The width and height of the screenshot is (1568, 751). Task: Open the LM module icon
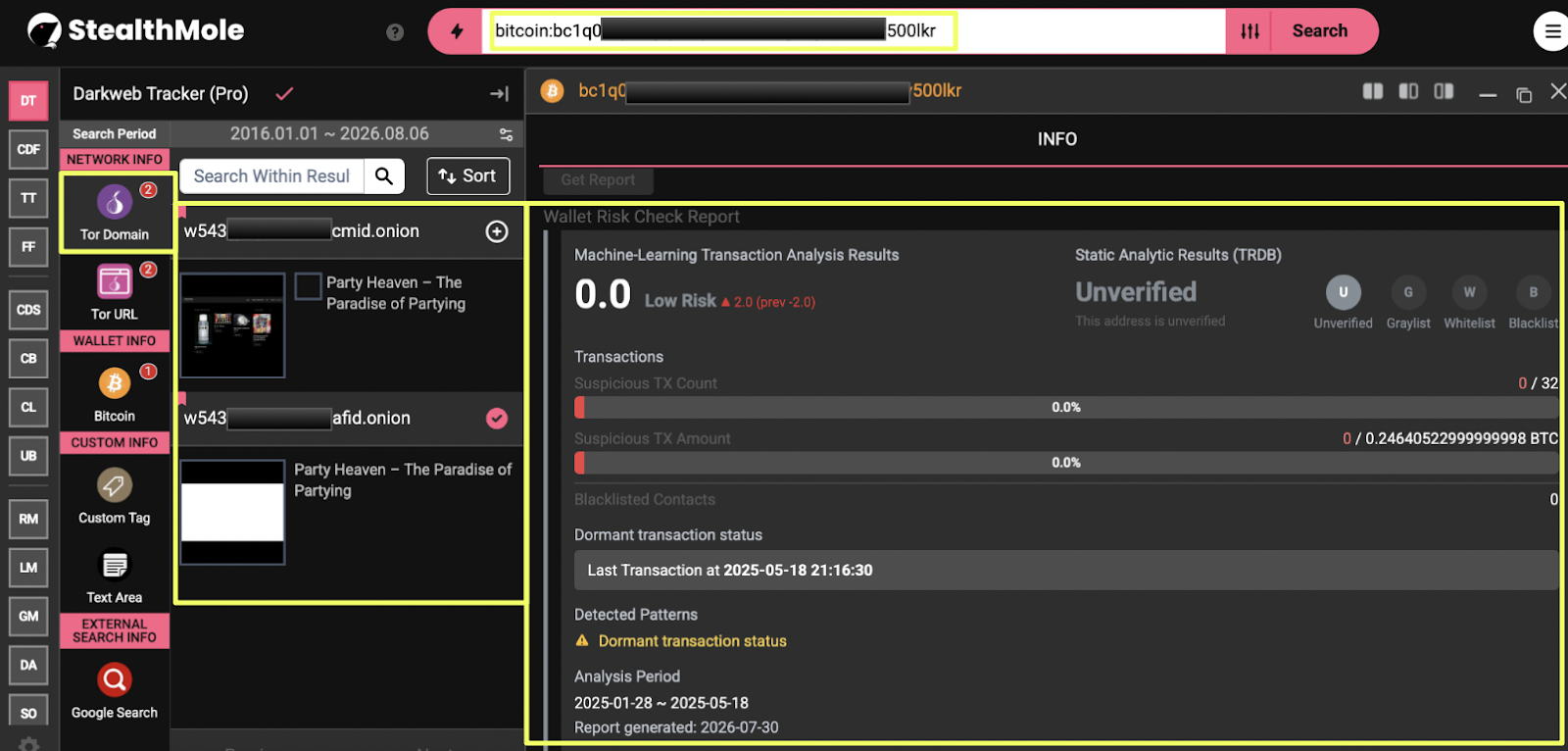click(28, 568)
